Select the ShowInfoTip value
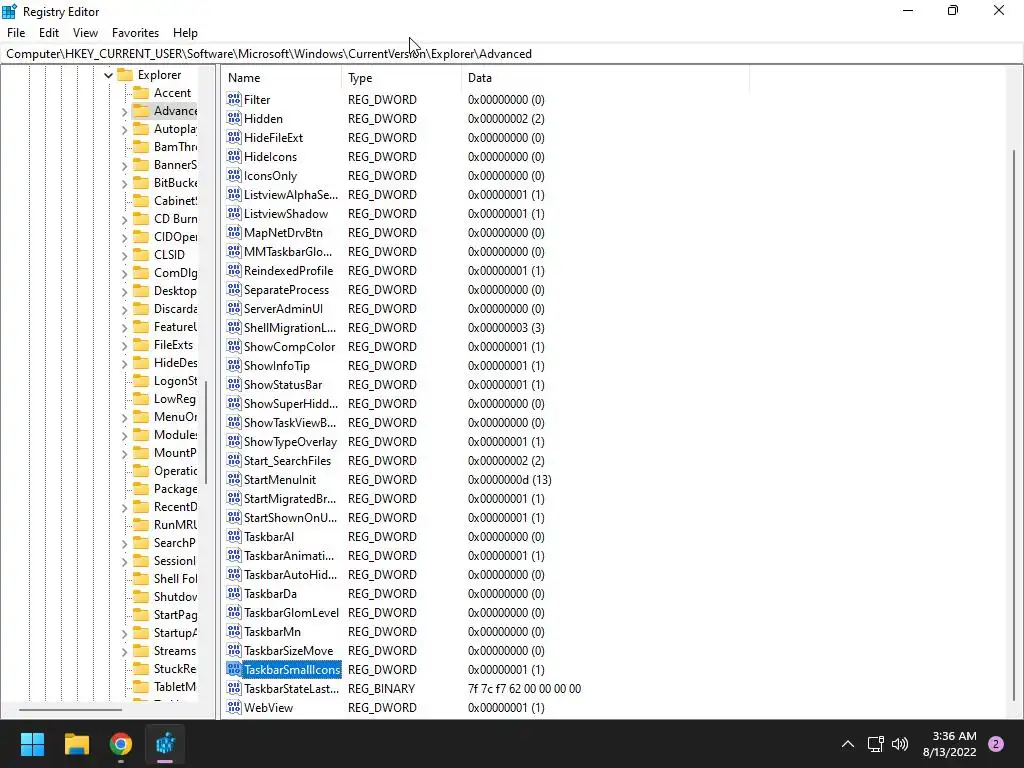1024x768 pixels. 276,365
